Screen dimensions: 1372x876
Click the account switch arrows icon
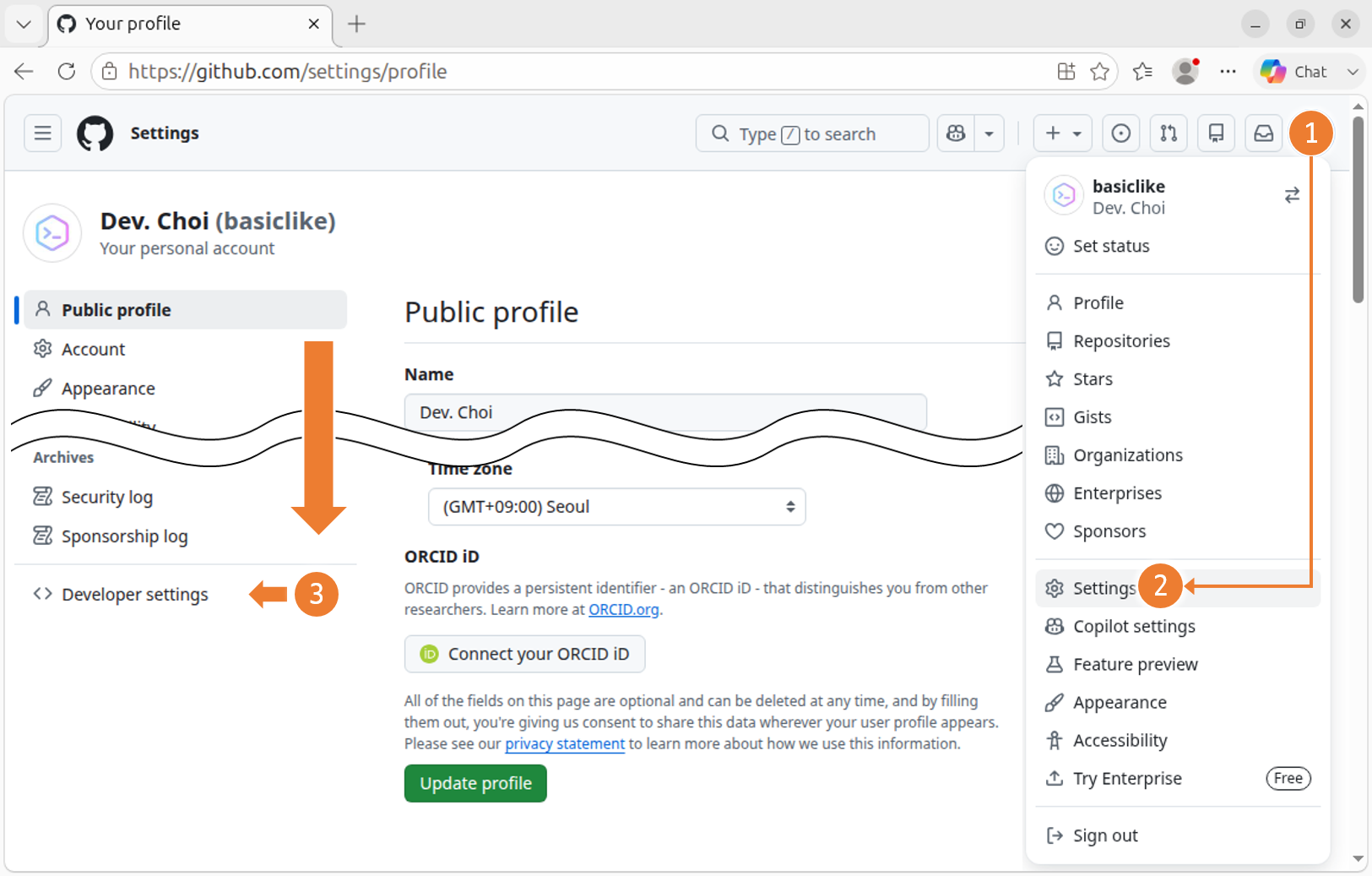tap(1292, 196)
